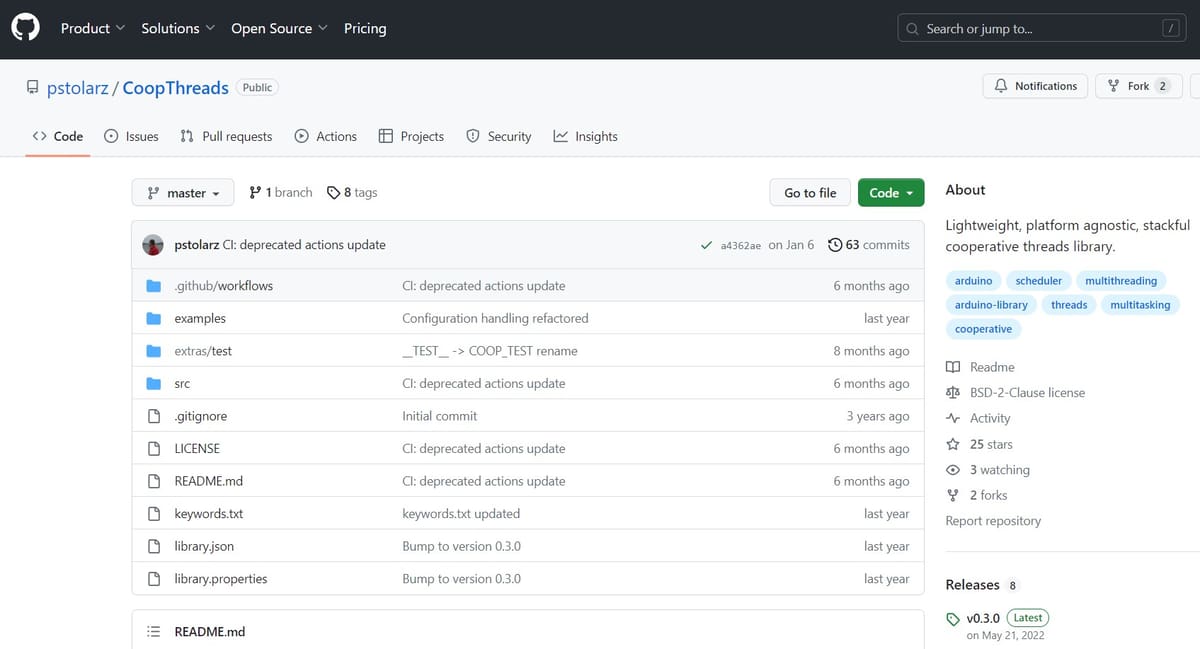Click the .gitignore file icon

[x=154, y=416]
